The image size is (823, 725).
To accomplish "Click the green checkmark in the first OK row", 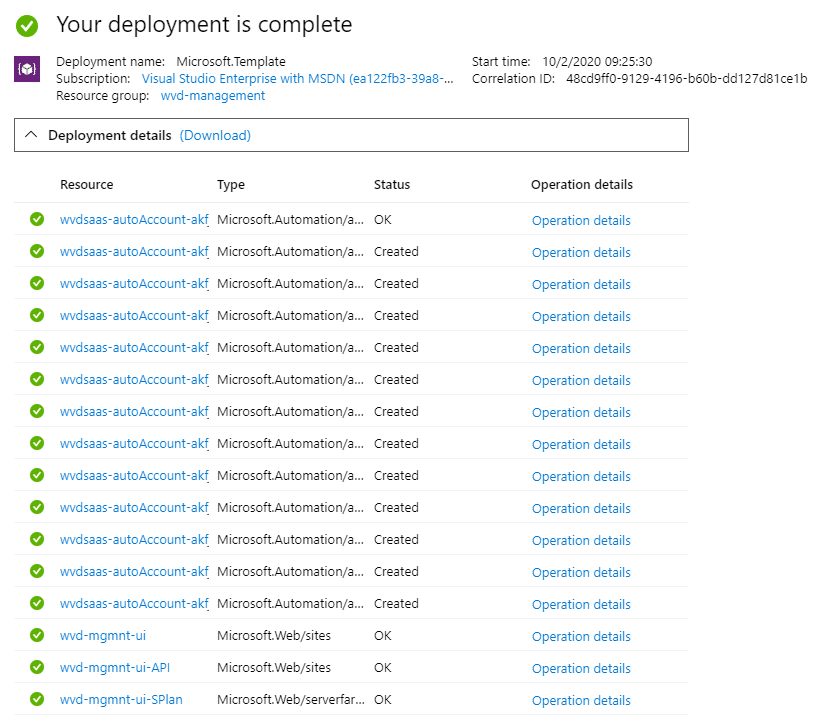I will click(37, 219).
